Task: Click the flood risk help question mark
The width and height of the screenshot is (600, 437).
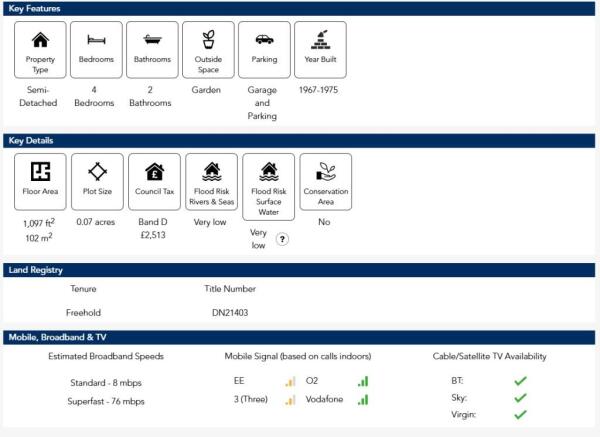Action: (x=283, y=239)
